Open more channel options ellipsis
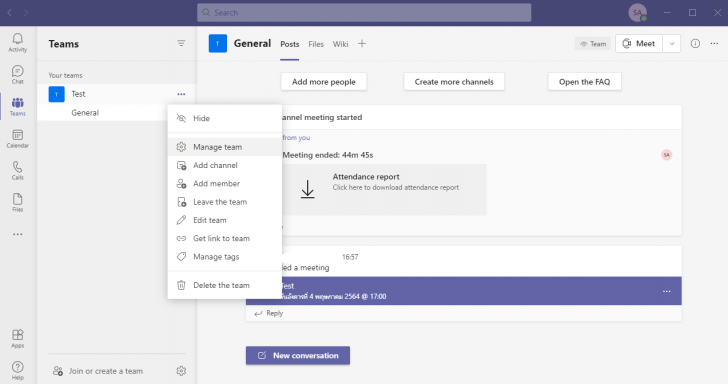This screenshot has height=384, width=728. (714, 43)
